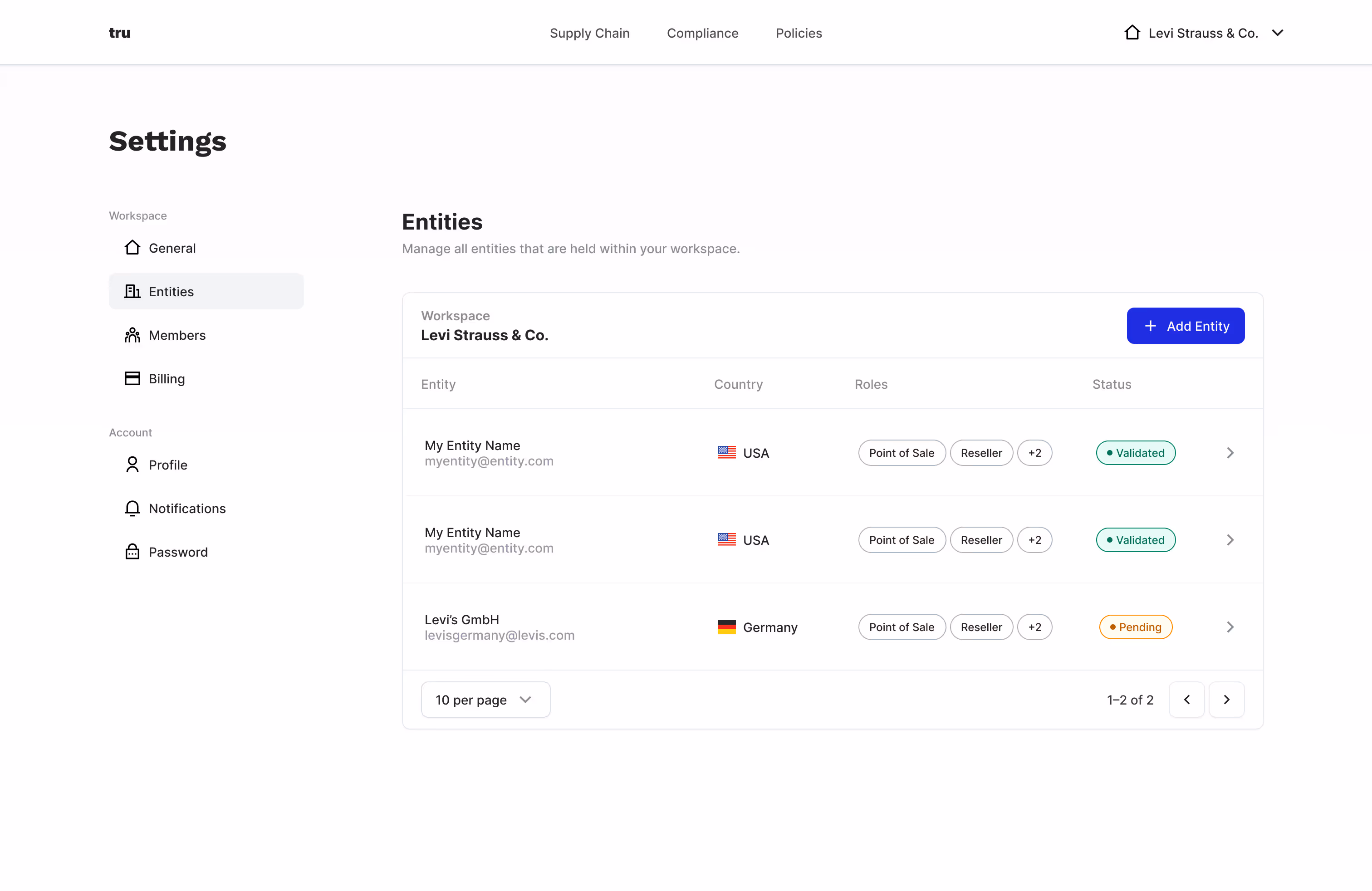Screen dimensions: 1372x891
Task: Click the +2 roles badge on Levi's GmbH
Action: pyautogui.click(x=1035, y=627)
